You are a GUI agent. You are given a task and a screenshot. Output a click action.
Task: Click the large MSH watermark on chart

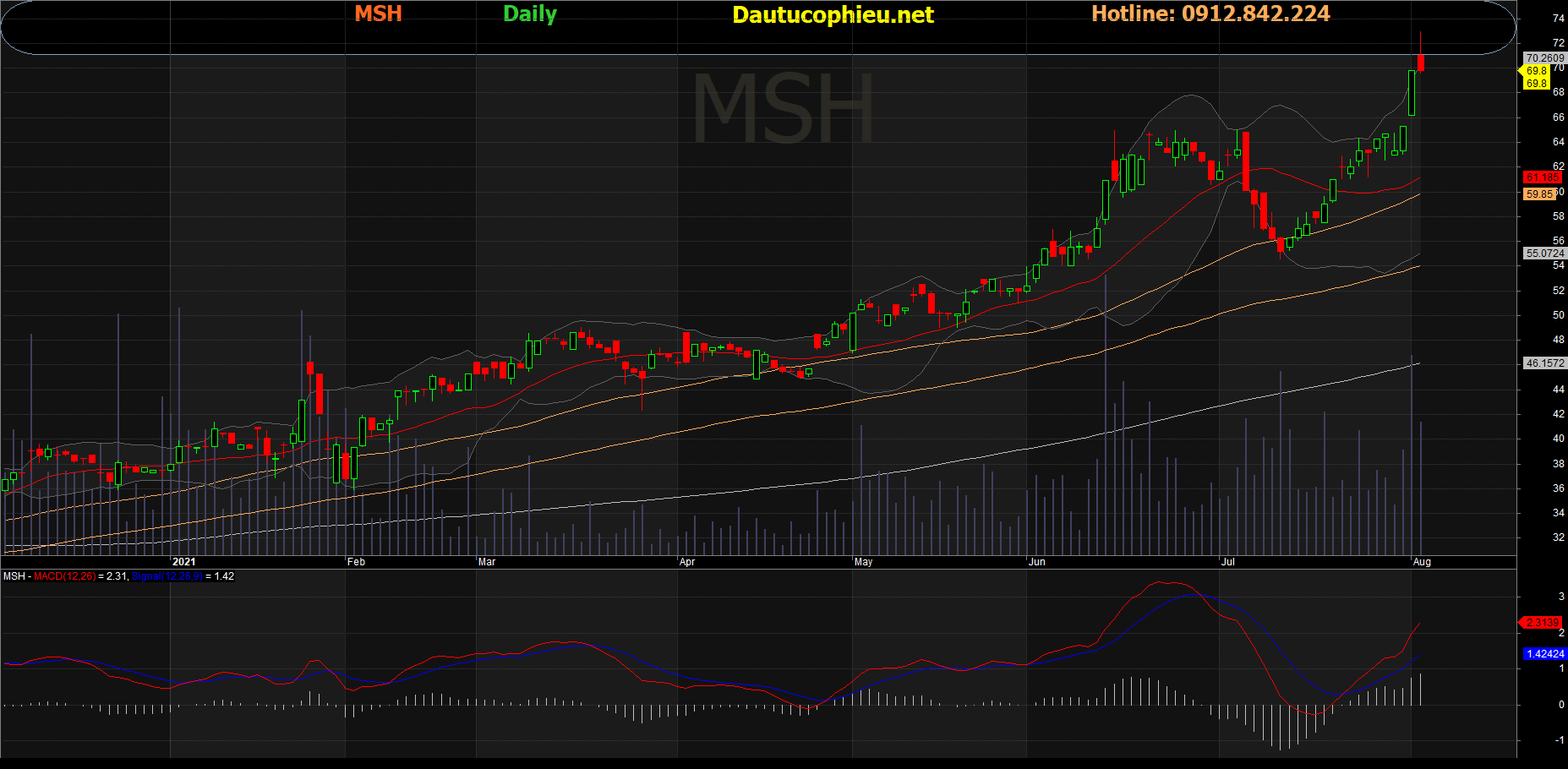[783, 109]
